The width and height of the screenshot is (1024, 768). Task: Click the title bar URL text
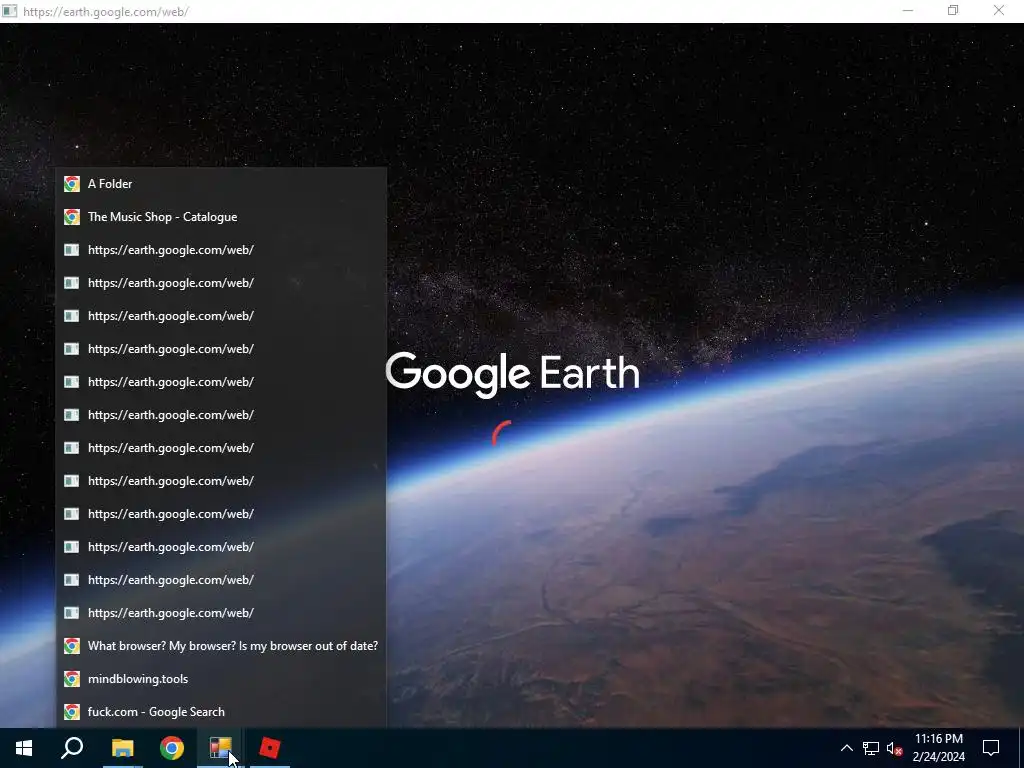pos(106,12)
